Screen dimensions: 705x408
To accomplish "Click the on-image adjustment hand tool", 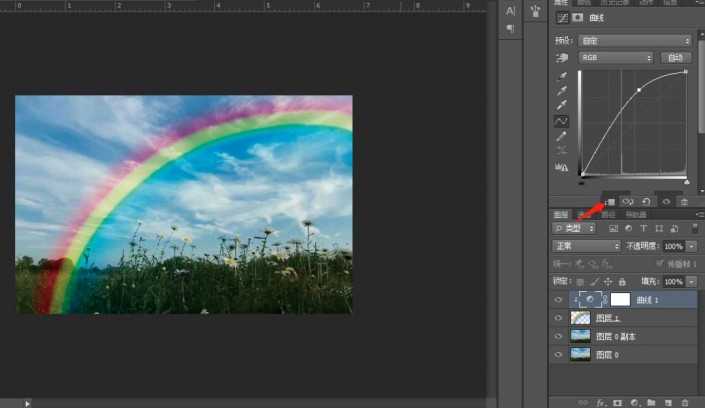I will (562, 58).
